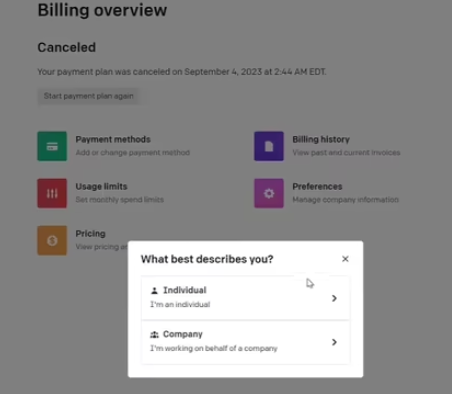Click the orange Pricing dollar icon
Viewport: 452px width, 394px height.
click(52, 240)
